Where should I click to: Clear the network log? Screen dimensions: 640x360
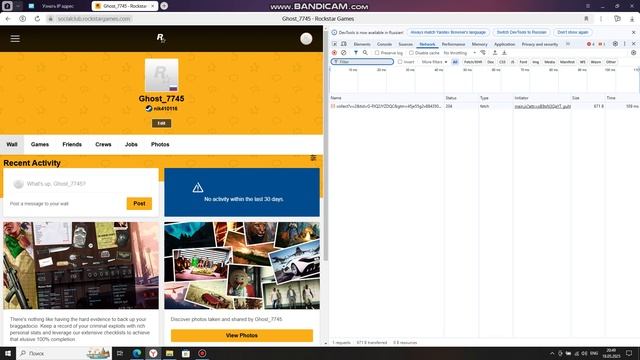[x=344, y=53]
